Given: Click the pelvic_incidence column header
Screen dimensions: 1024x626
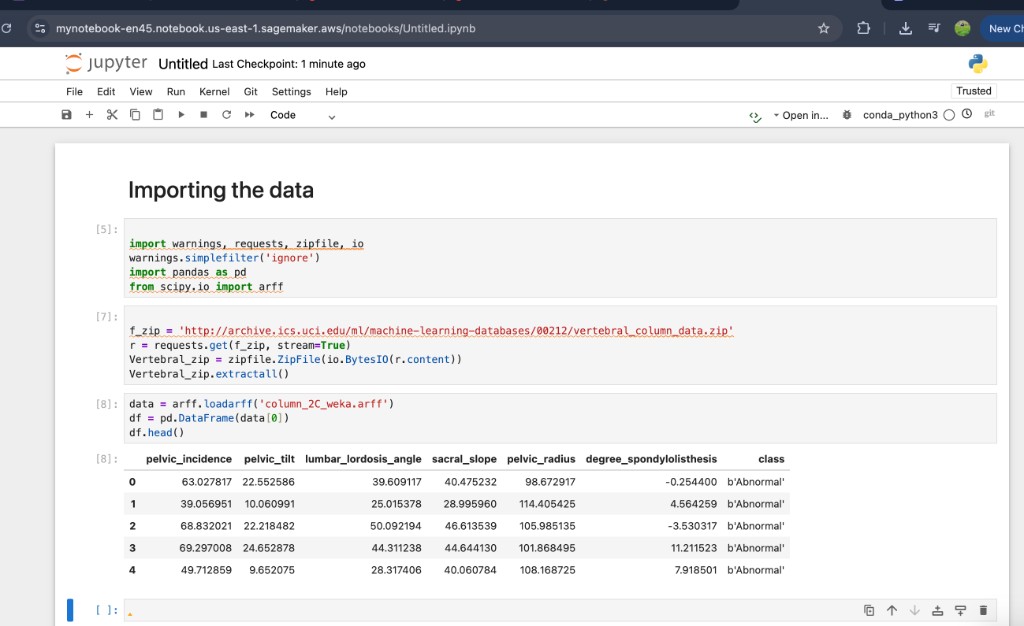Looking at the screenshot, I should (x=189, y=459).
